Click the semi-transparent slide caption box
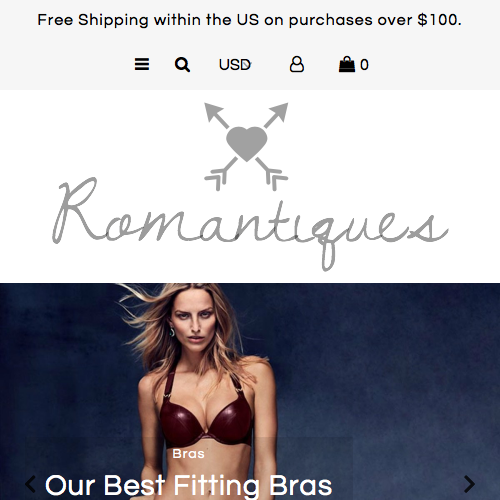 coord(188,468)
